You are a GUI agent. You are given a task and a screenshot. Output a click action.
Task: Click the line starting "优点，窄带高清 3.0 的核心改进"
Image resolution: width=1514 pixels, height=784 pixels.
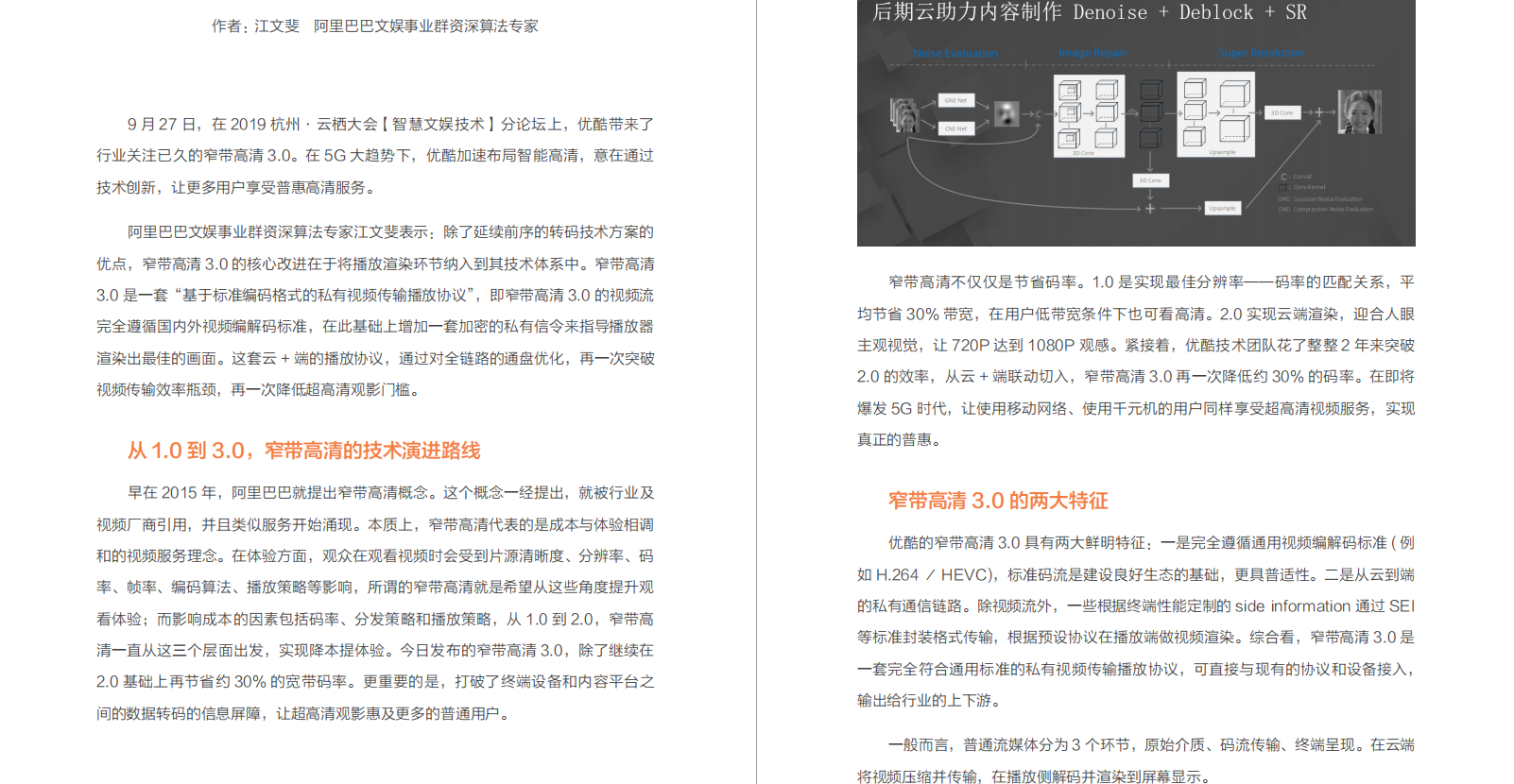[375, 264]
